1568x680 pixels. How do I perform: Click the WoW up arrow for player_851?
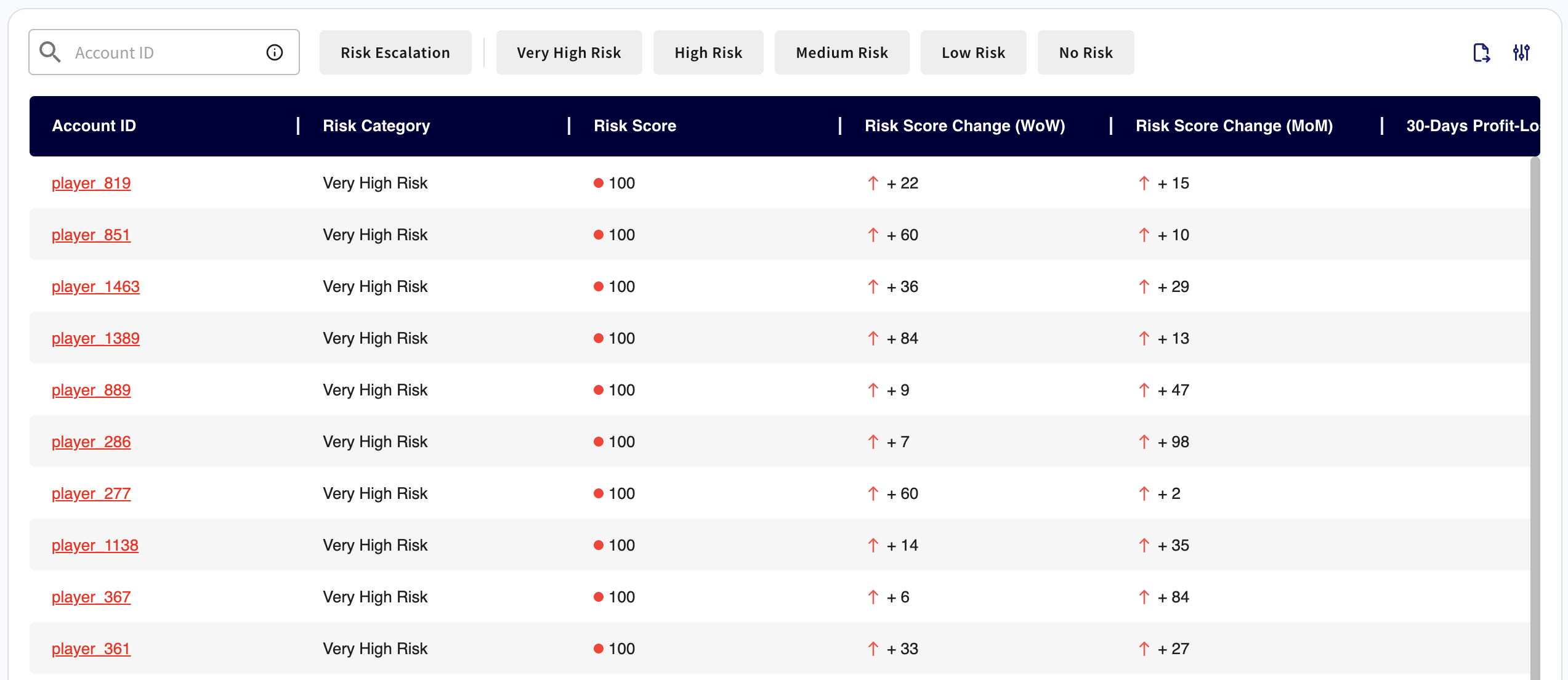(x=873, y=235)
